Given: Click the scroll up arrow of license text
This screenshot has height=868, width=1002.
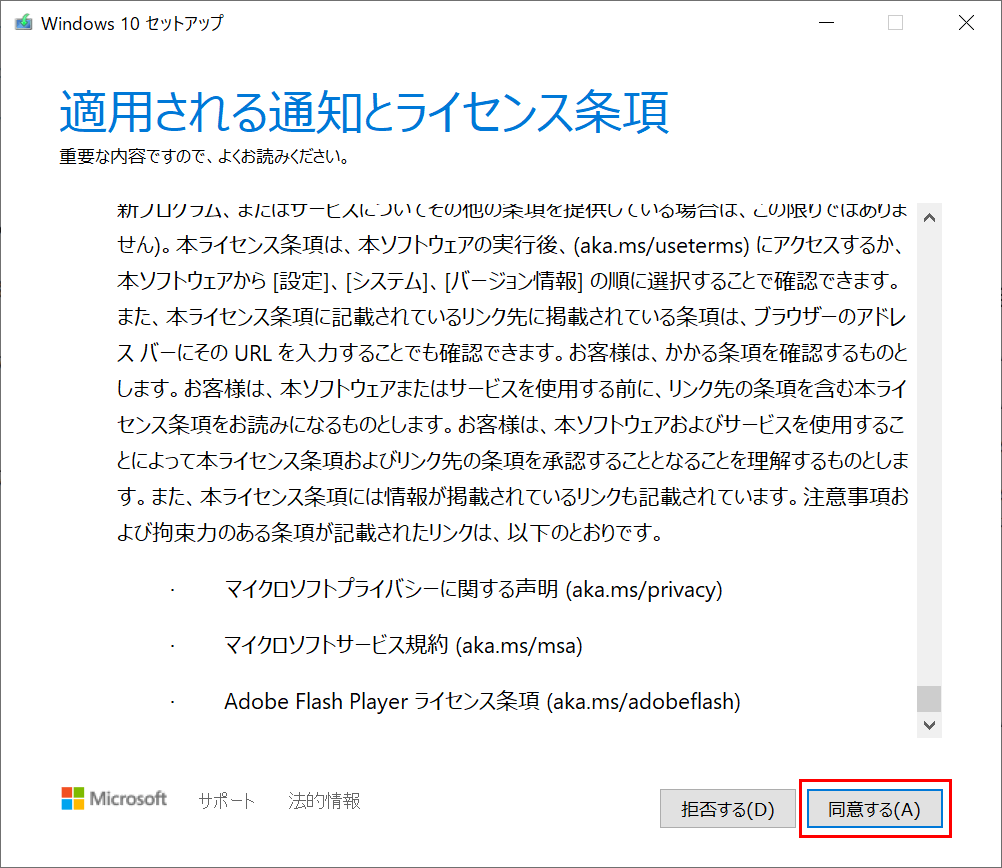Looking at the screenshot, I should (929, 217).
